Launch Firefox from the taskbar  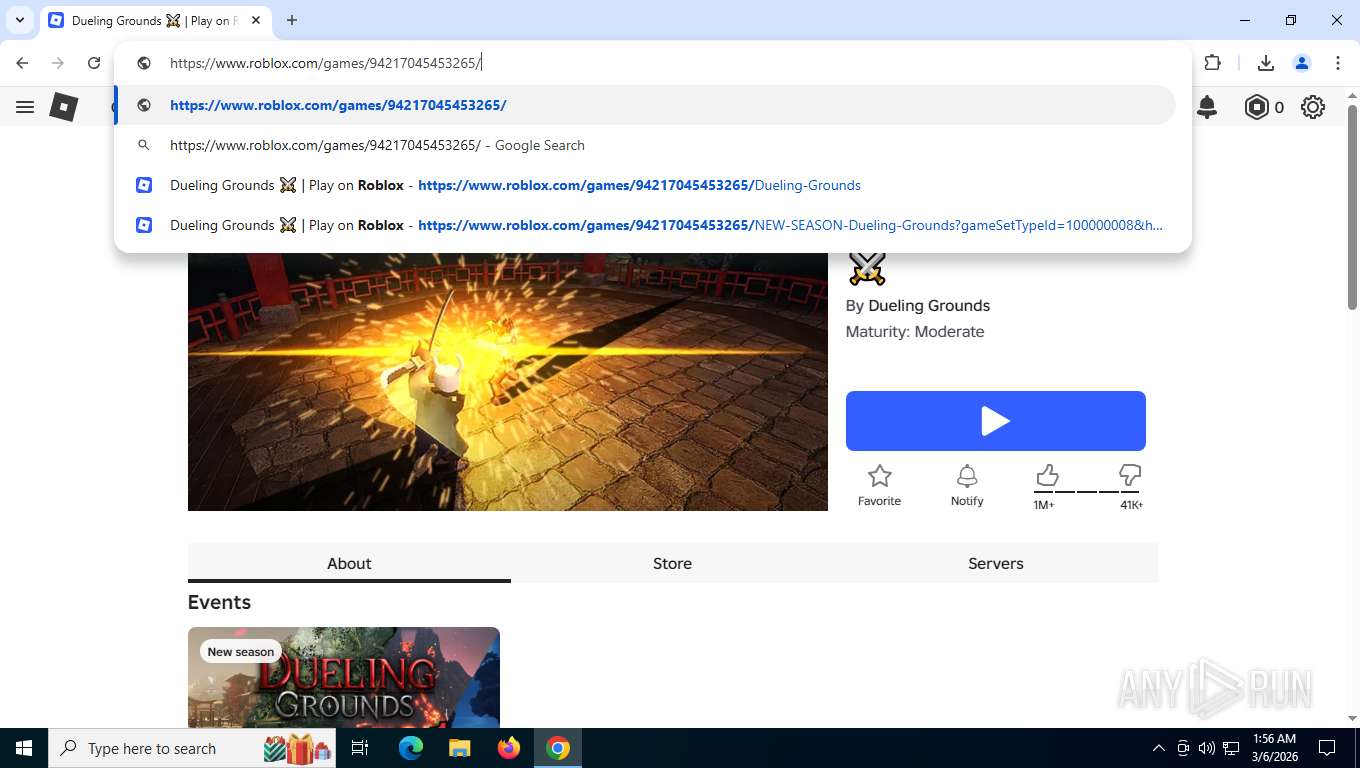pos(509,748)
